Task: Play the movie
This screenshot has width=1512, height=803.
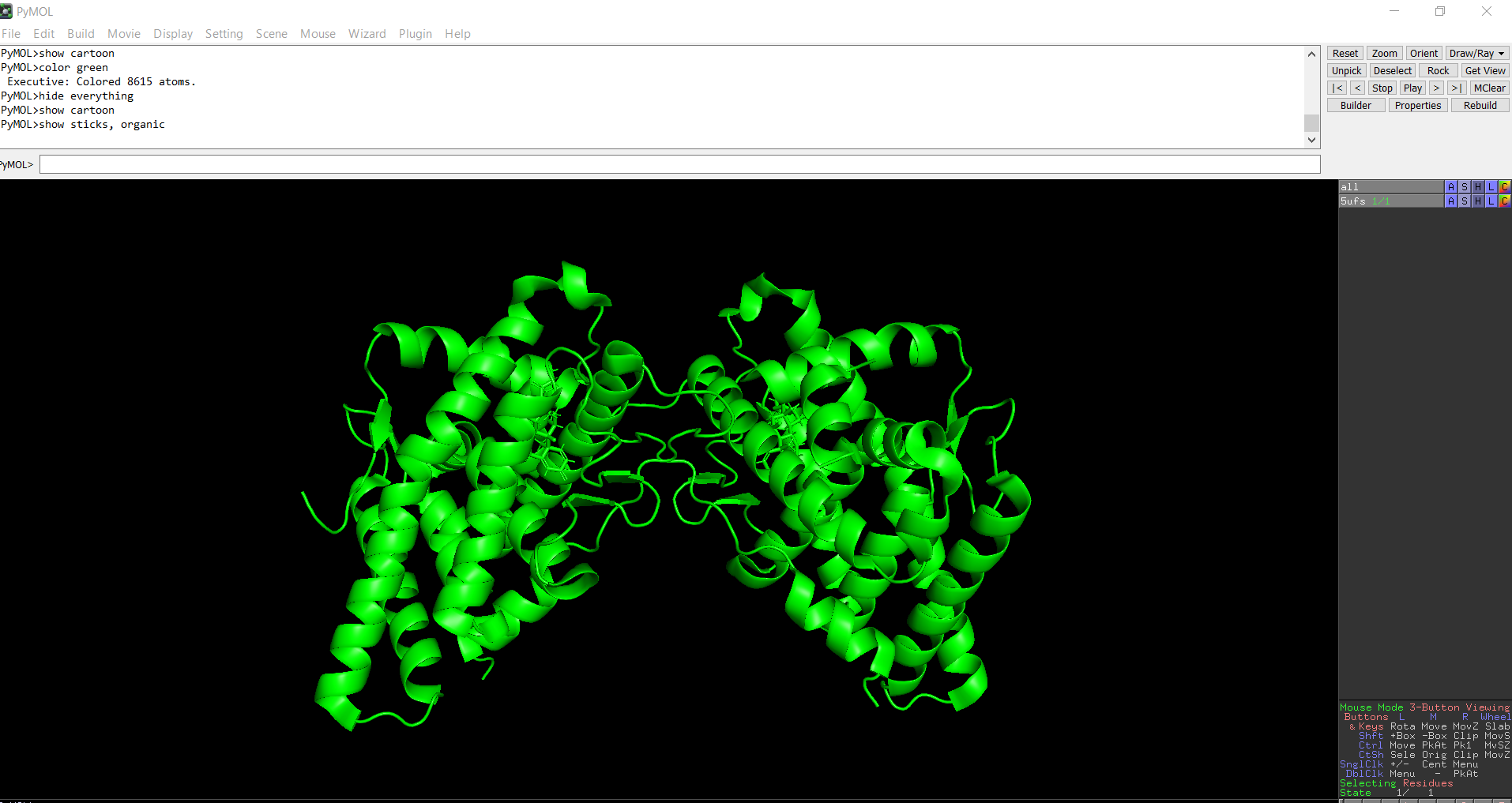Action: tap(1413, 88)
